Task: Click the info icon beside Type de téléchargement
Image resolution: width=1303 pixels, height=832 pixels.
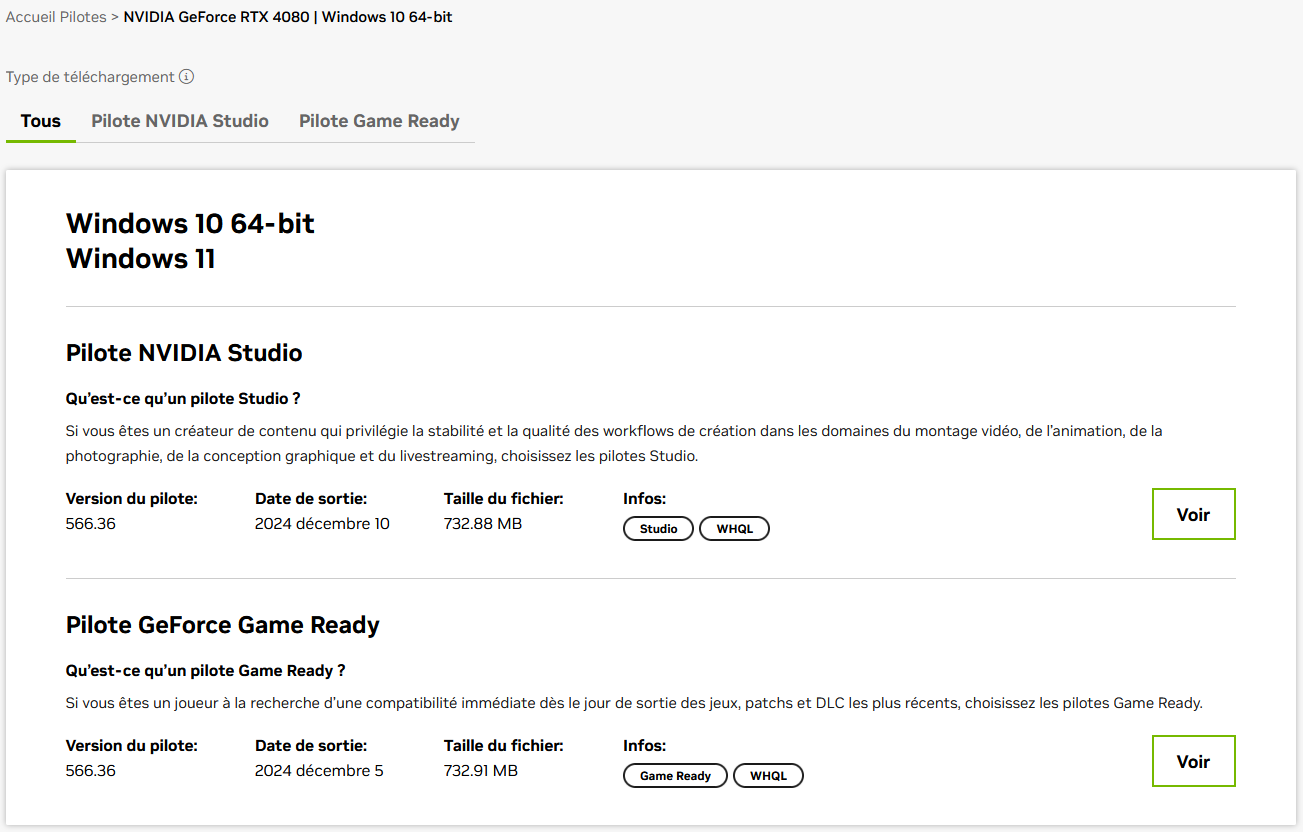Action: pyautogui.click(x=186, y=77)
